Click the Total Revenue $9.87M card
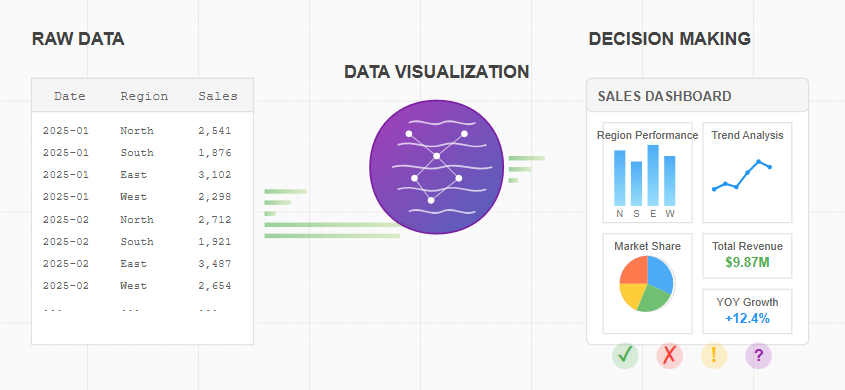 (x=747, y=256)
